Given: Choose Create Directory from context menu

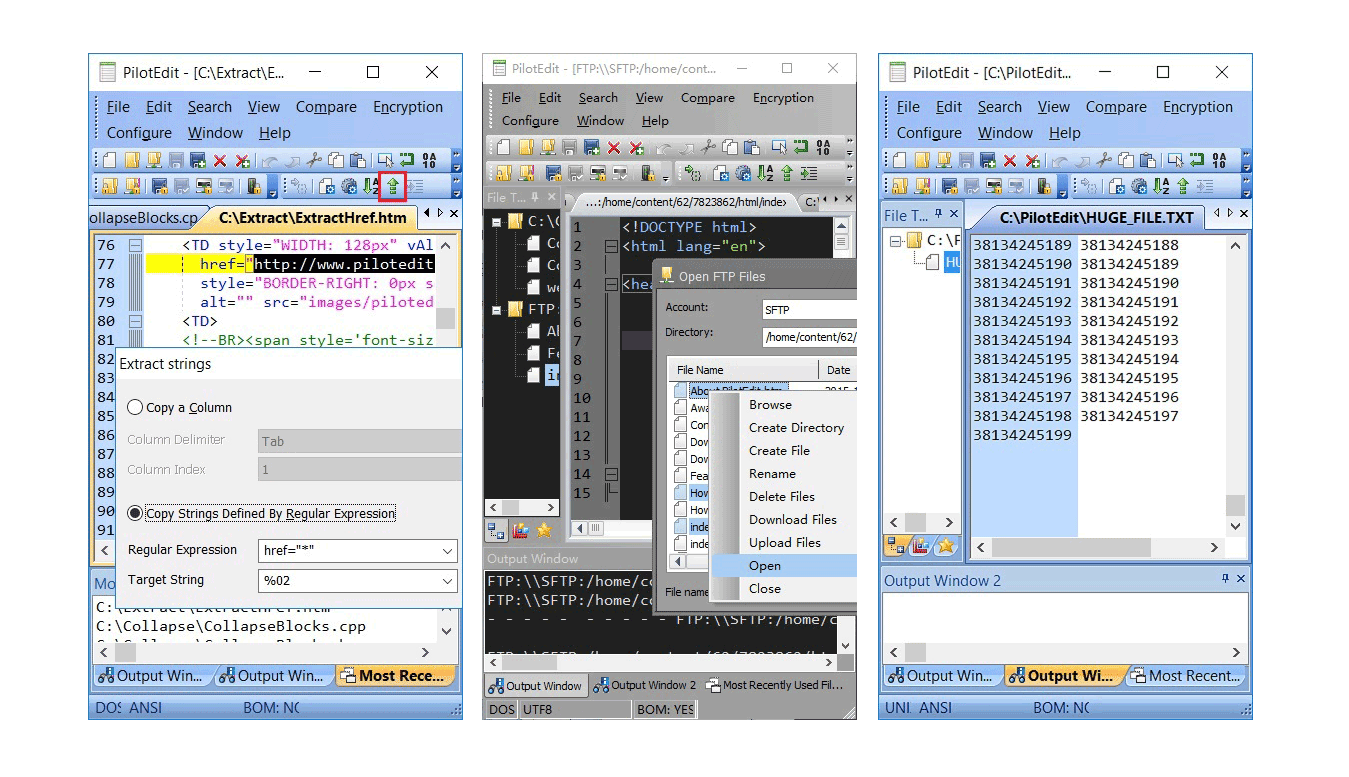Looking at the screenshot, I should [x=796, y=427].
